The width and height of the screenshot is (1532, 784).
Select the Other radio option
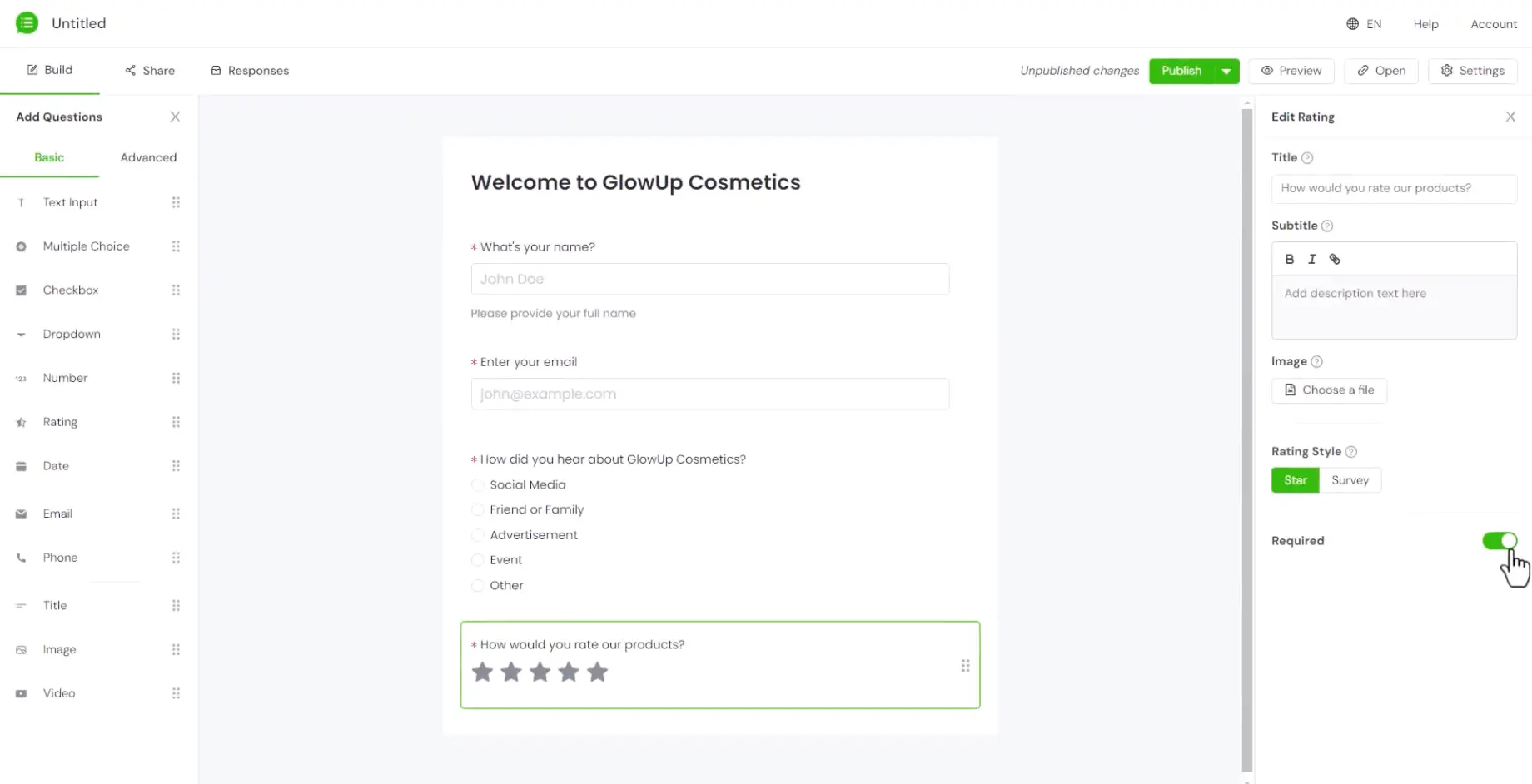477,585
